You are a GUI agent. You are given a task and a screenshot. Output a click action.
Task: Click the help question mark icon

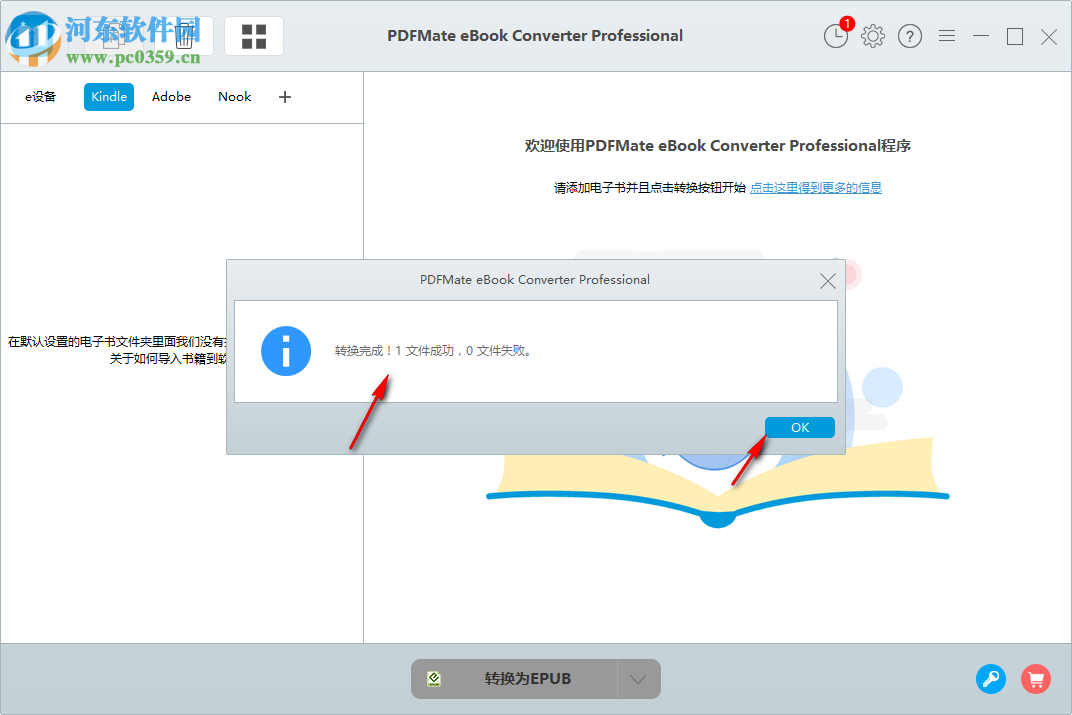[909, 36]
